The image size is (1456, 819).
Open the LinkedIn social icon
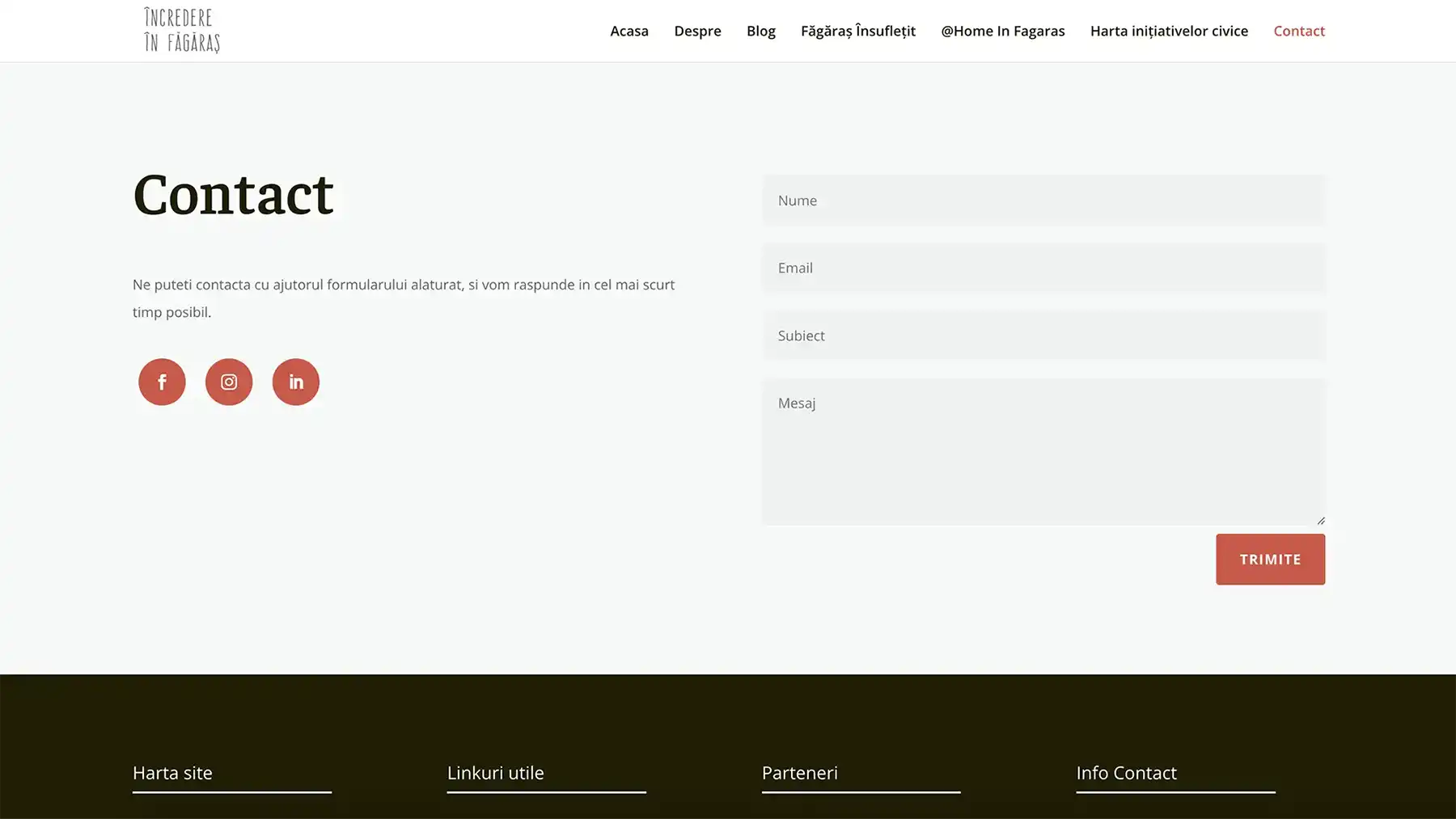click(296, 382)
